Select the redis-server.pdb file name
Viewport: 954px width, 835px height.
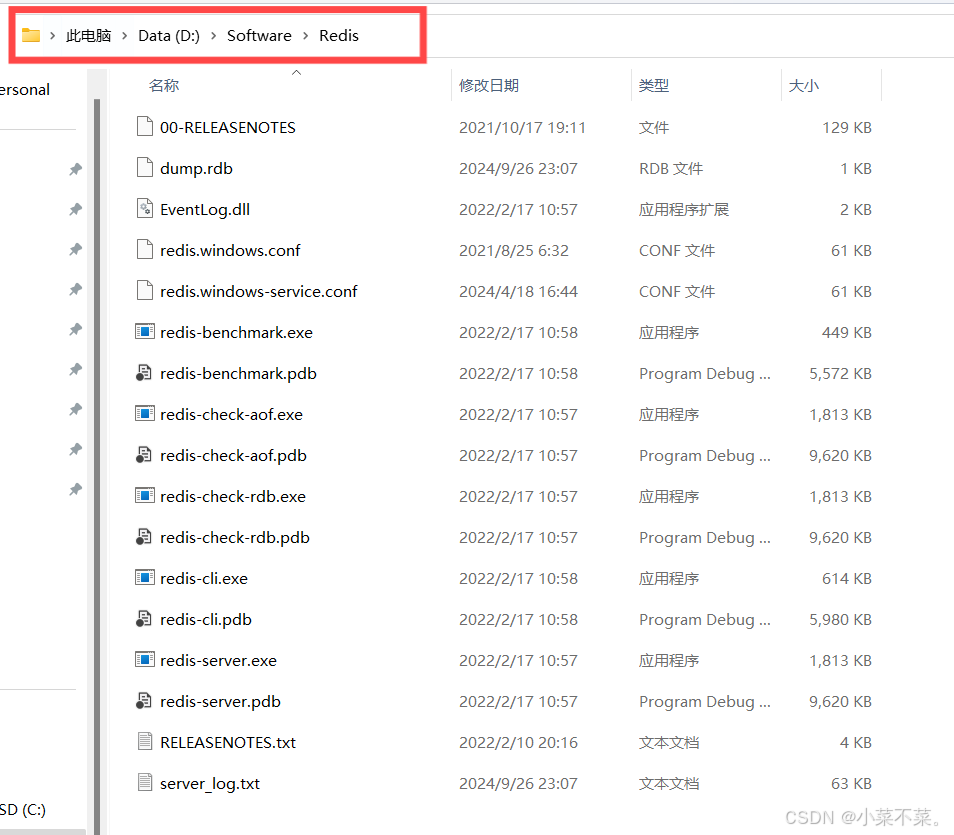tap(220, 701)
